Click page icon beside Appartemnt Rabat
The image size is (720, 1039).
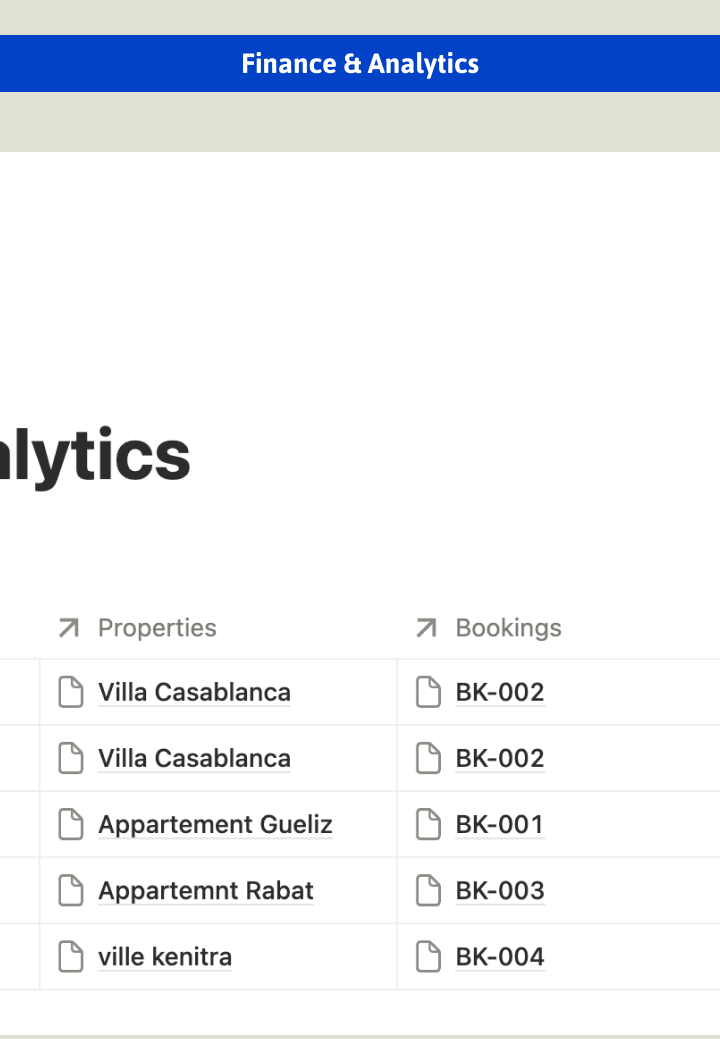pyautogui.click(x=71, y=891)
